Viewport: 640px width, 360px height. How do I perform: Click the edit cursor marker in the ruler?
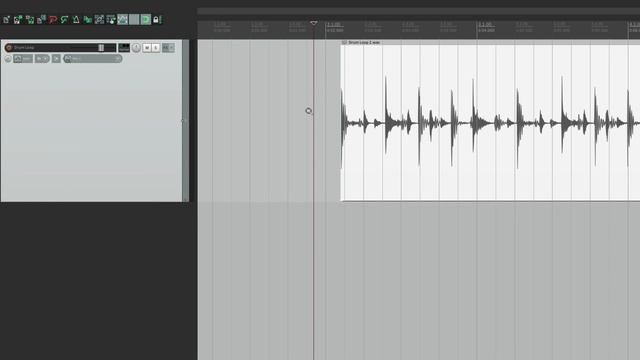[x=314, y=23]
